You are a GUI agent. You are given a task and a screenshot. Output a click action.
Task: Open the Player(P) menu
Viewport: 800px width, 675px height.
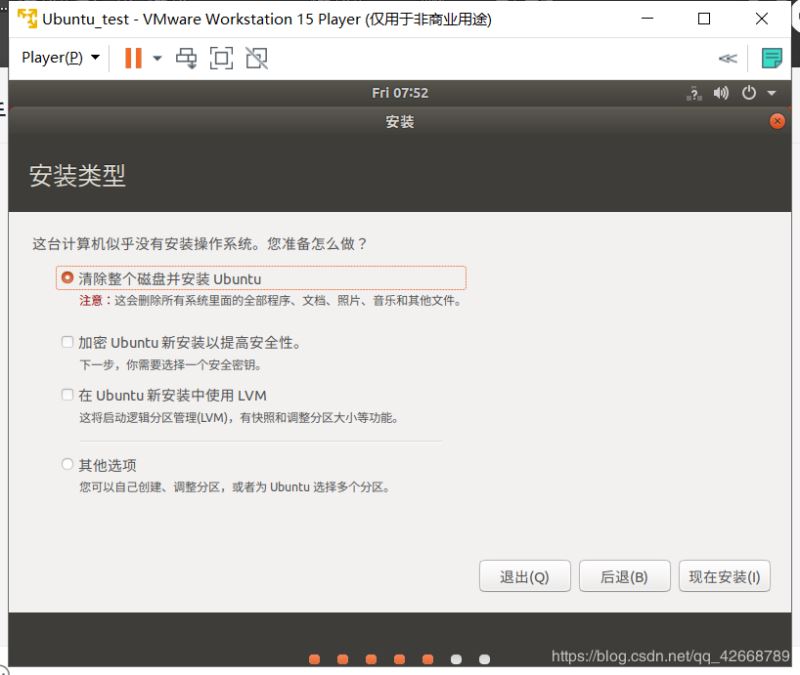(x=52, y=57)
